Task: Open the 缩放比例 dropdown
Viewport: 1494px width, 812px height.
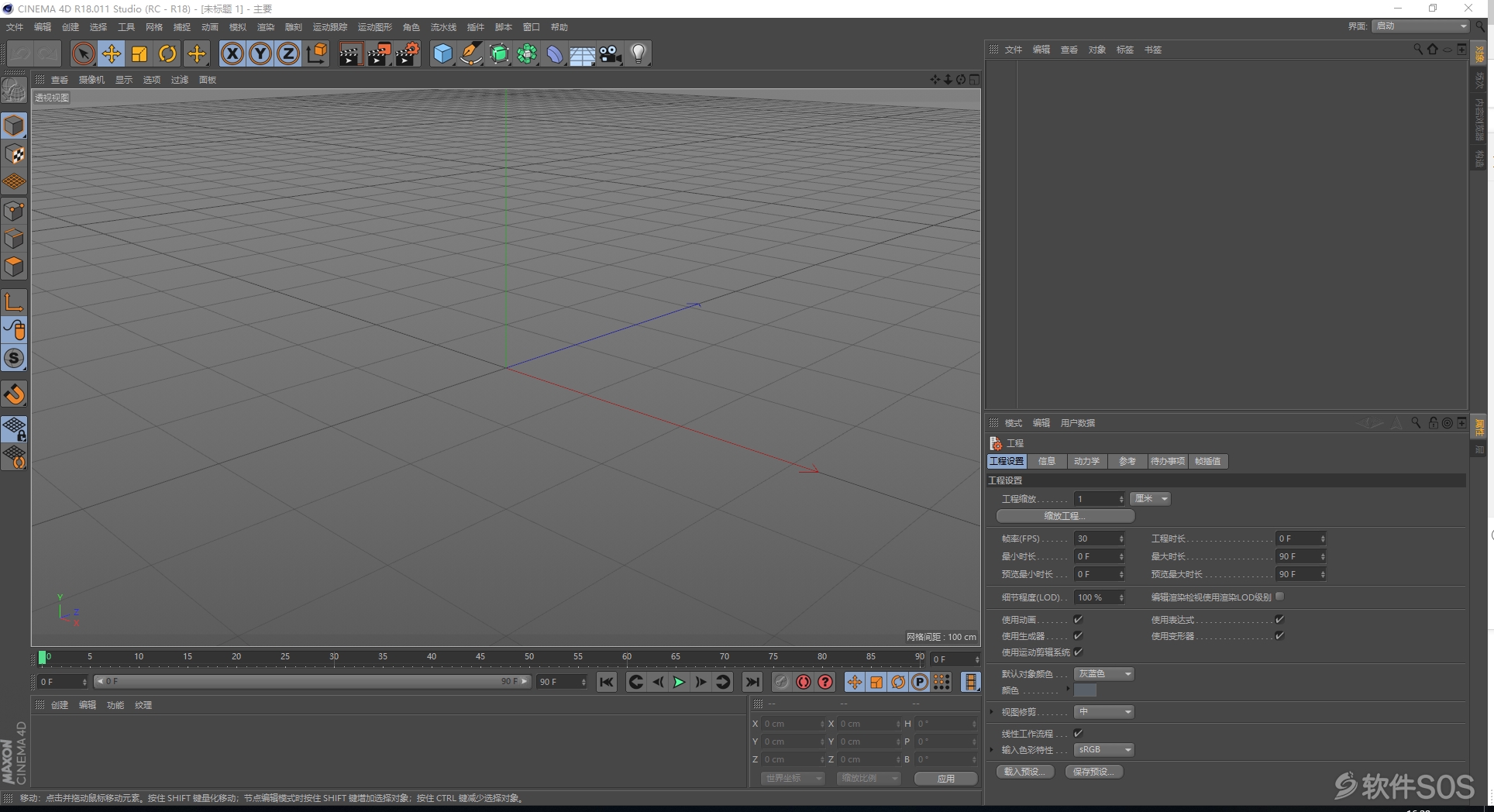Action: pyautogui.click(x=869, y=779)
